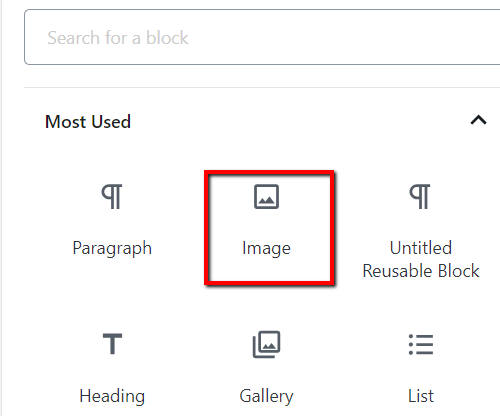The image size is (500, 416).
Task: Select the Paragraph block pilcrow icon
Action: point(112,197)
